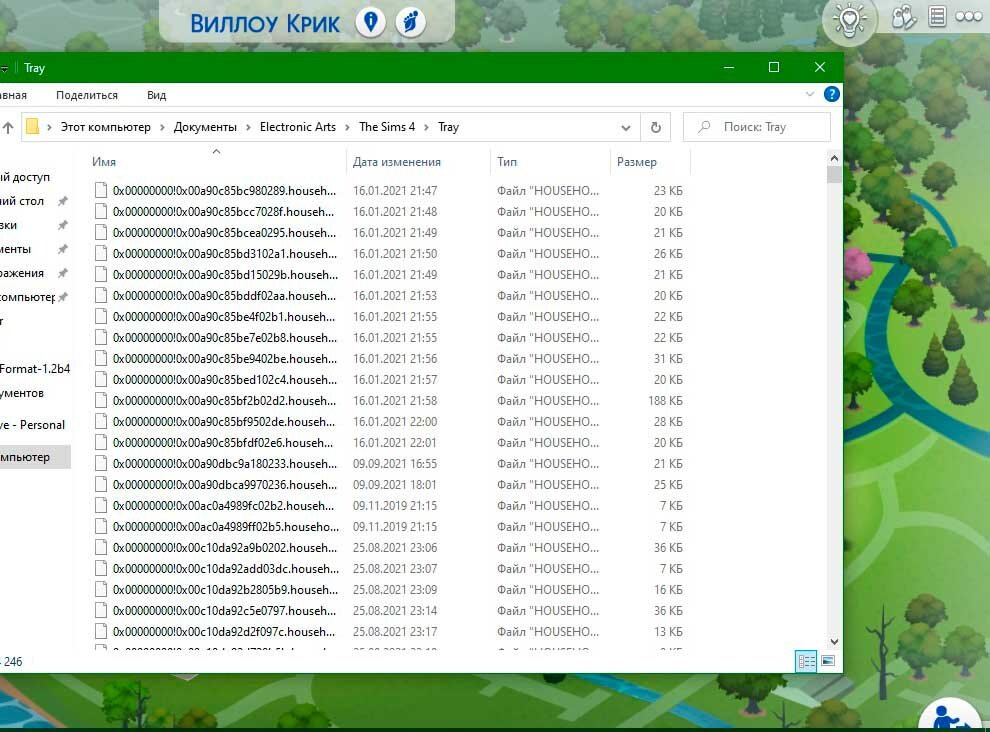Viewport: 990px width, 732px height.
Task: Sort files by the Размер column header
Action: tap(650, 162)
